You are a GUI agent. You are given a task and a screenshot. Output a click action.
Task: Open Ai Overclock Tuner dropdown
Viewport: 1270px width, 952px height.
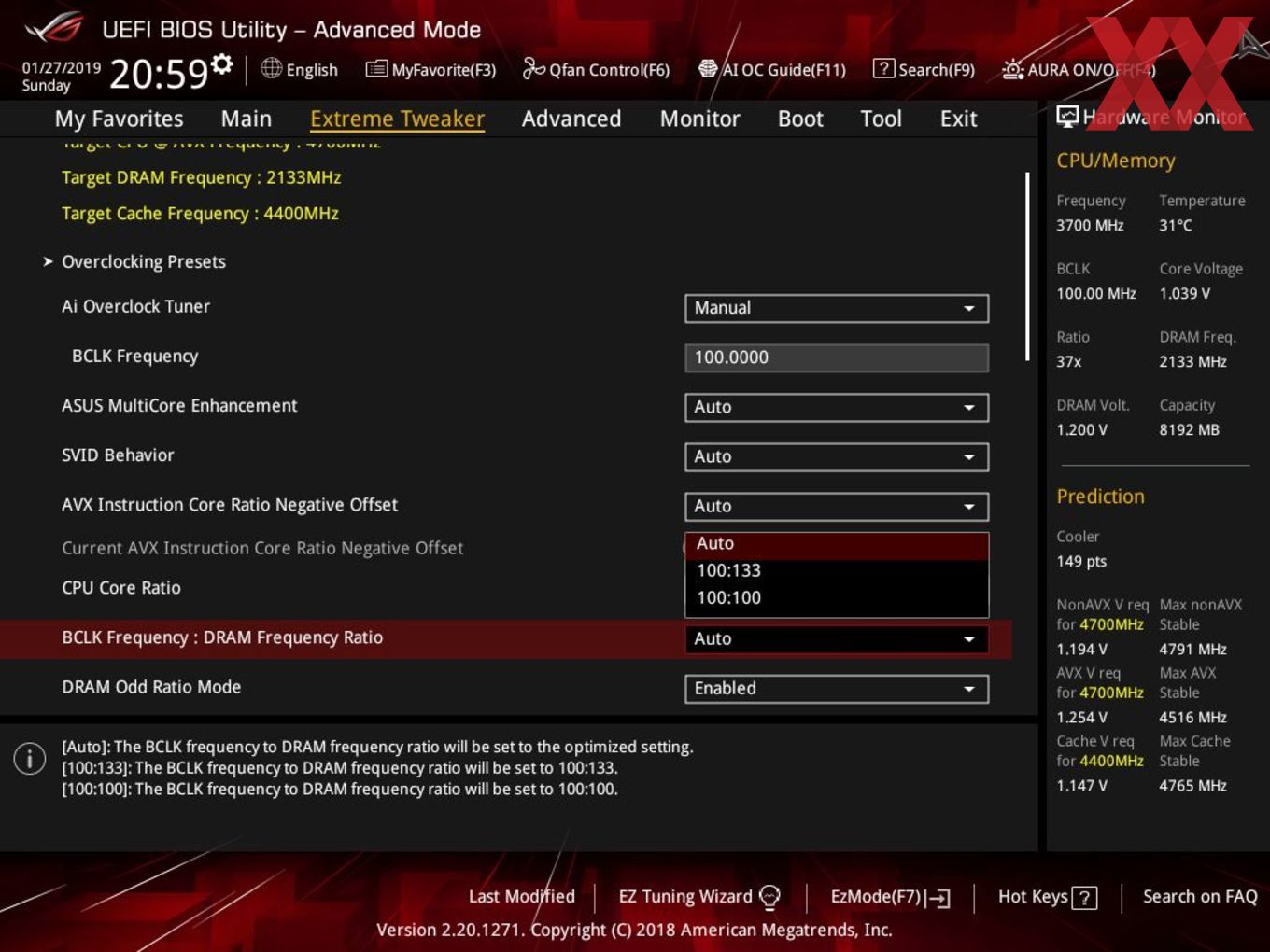click(837, 308)
